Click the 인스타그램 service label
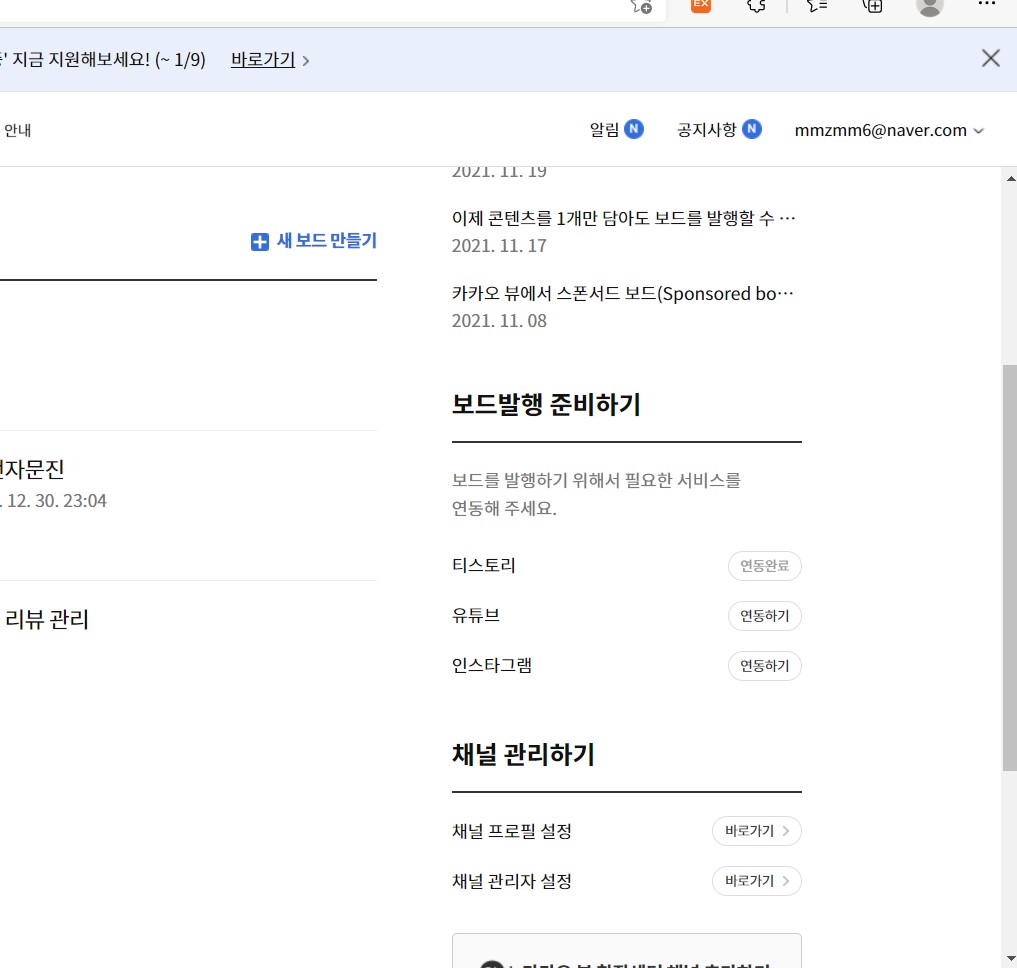 [x=492, y=665]
